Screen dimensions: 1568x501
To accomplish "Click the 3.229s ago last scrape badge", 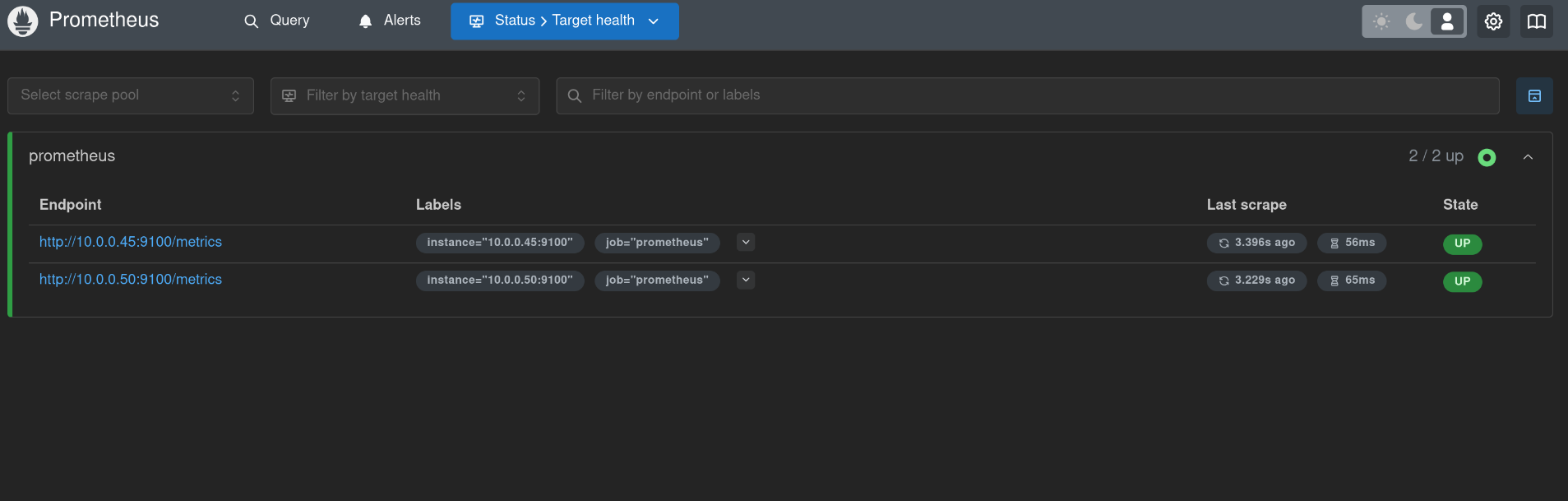I will 1256,281.
